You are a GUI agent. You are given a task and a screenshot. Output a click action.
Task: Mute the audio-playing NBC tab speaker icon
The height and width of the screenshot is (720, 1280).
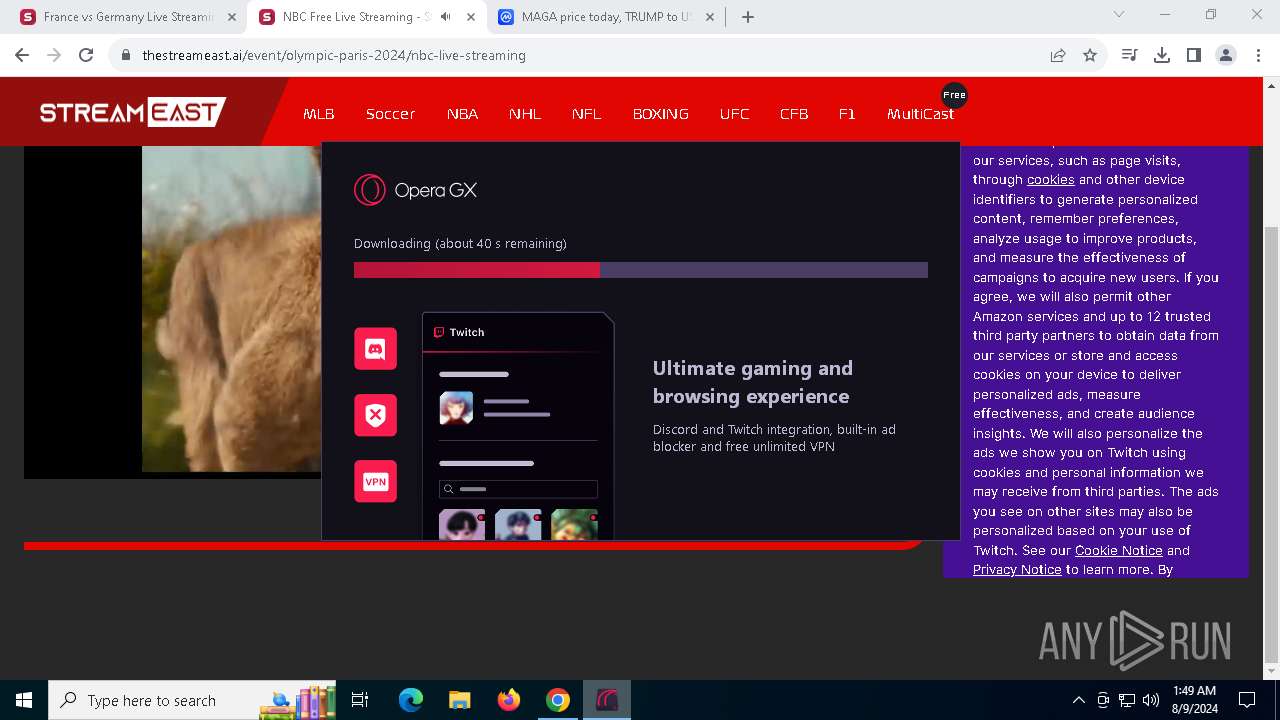[x=445, y=17]
